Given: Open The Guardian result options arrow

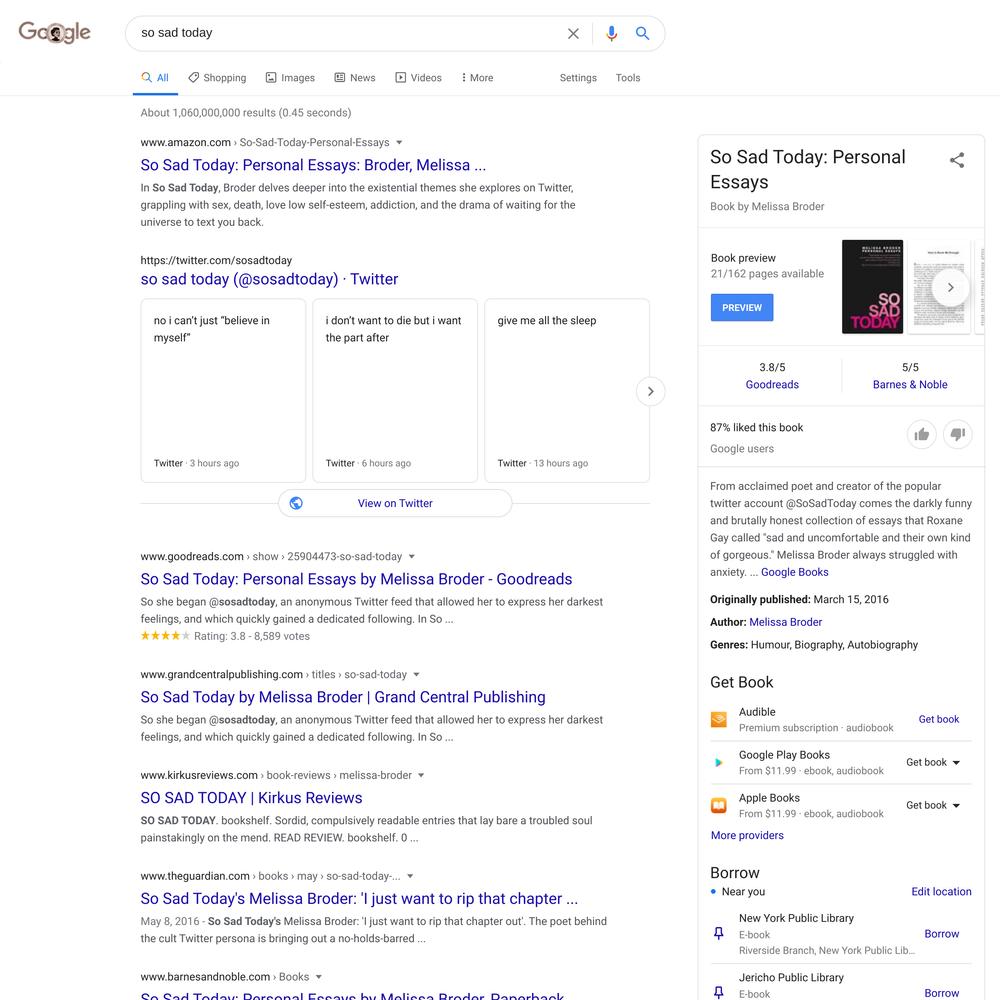Looking at the screenshot, I should pyautogui.click(x=410, y=876).
